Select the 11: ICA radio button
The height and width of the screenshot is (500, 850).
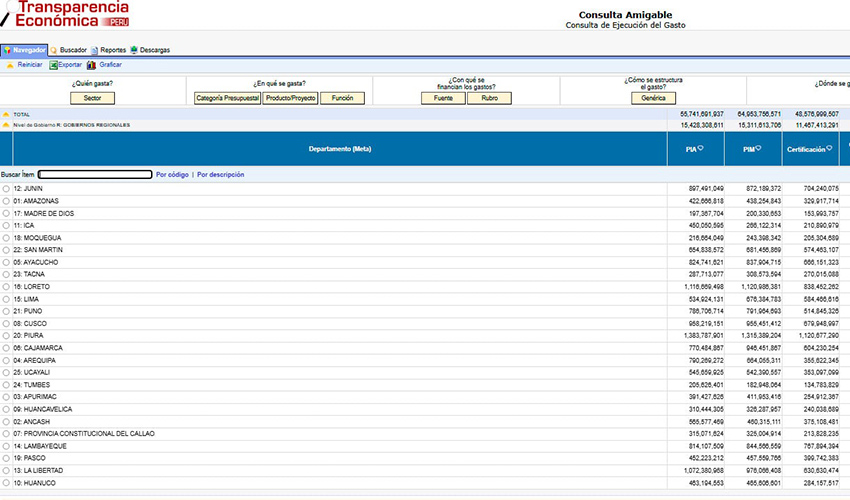pyautogui.click(x=6, y=226)
